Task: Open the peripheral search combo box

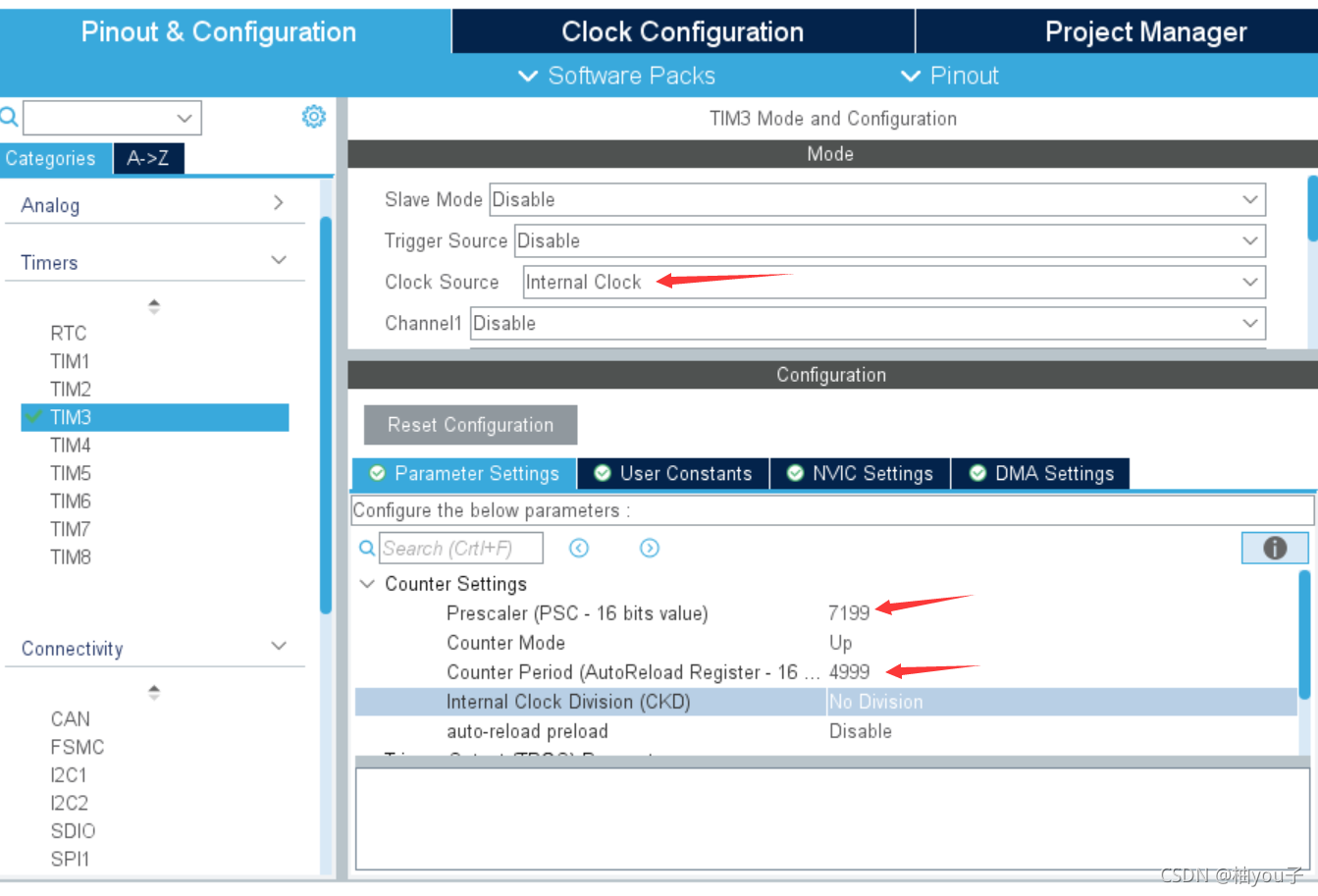Action: [112, 118]
